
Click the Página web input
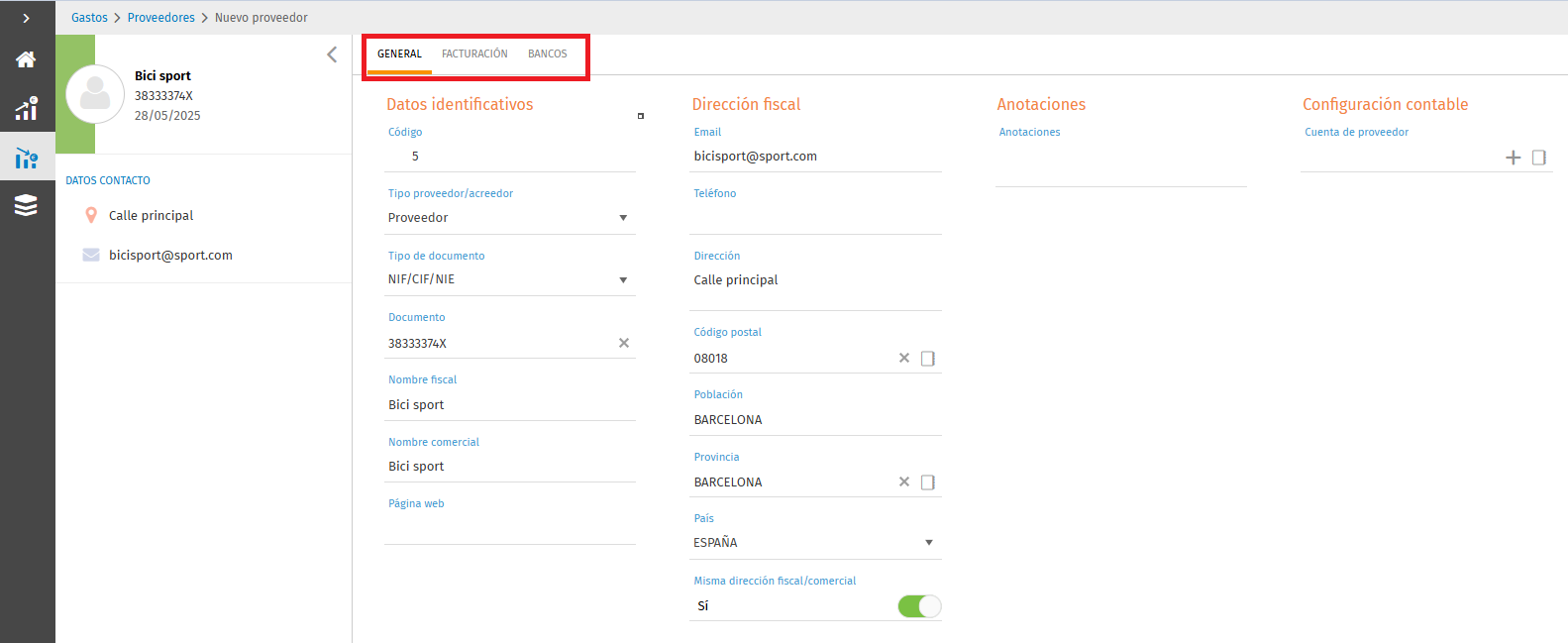click(x=510, y=529)
